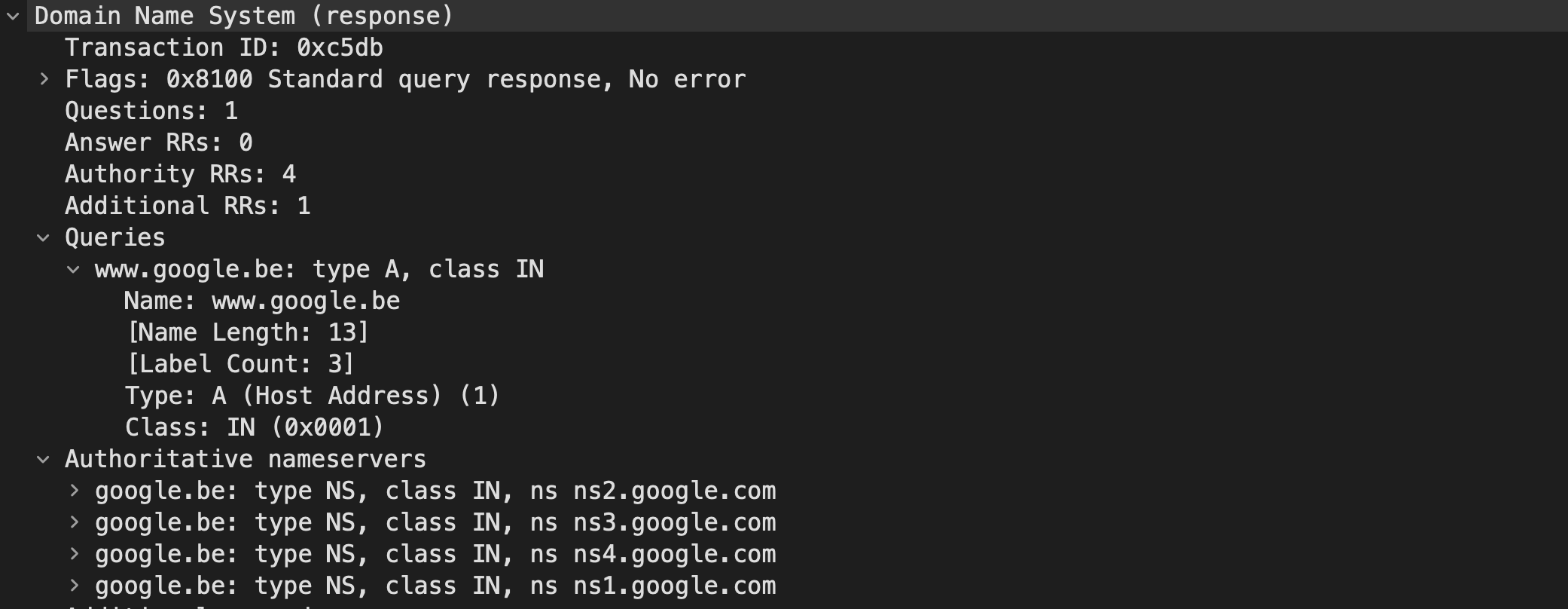
Task: Collapse the www.google.be query entry
Action: point(73,269)
